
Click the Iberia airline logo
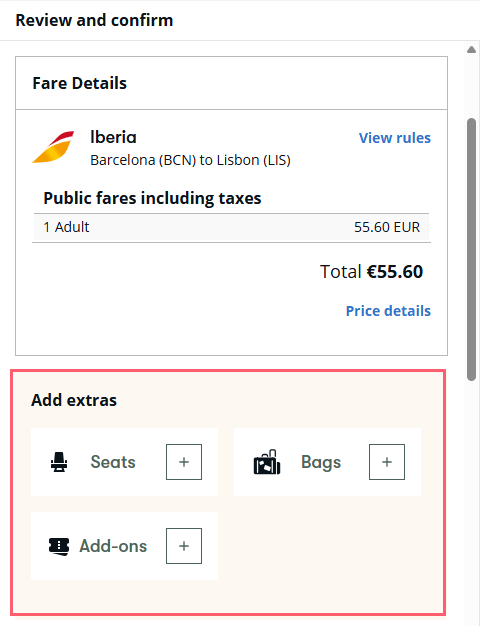pyautogui.click(x=53, y=147)
